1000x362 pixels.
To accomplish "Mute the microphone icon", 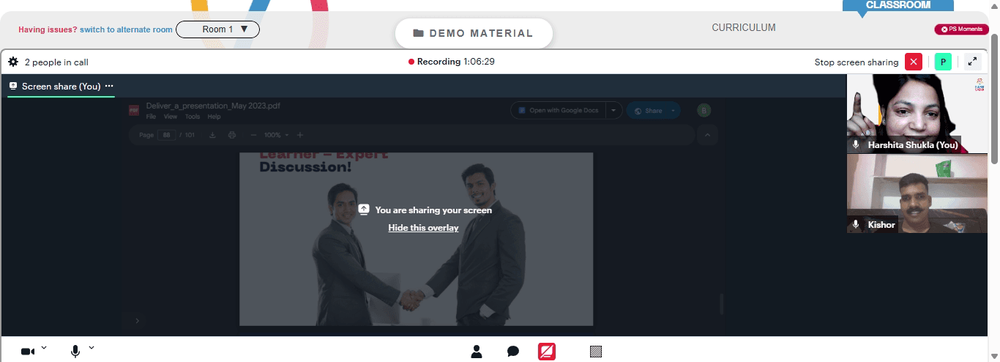I will click(75, 351).
